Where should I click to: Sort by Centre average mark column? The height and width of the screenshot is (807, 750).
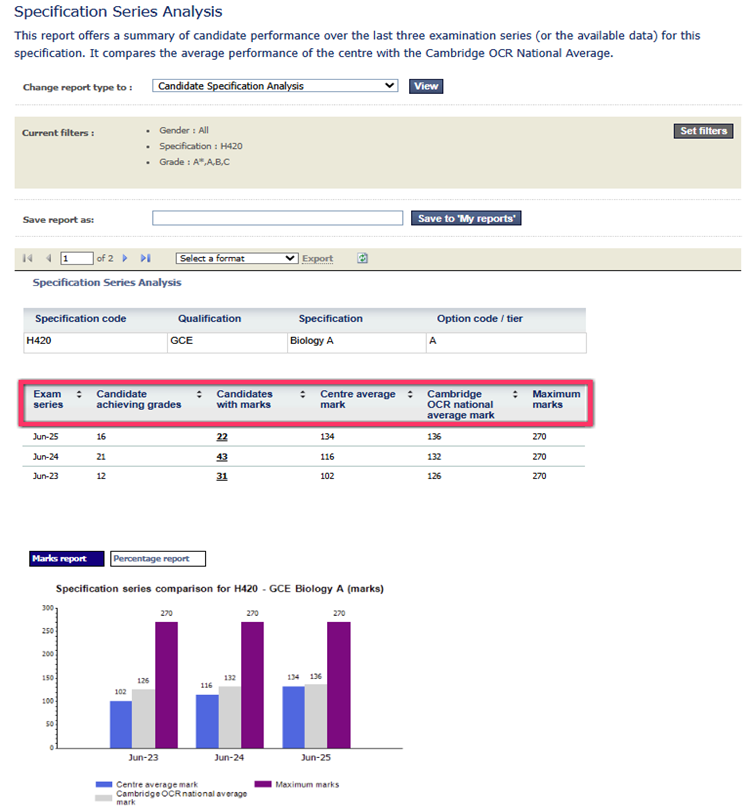pos(410,394)
